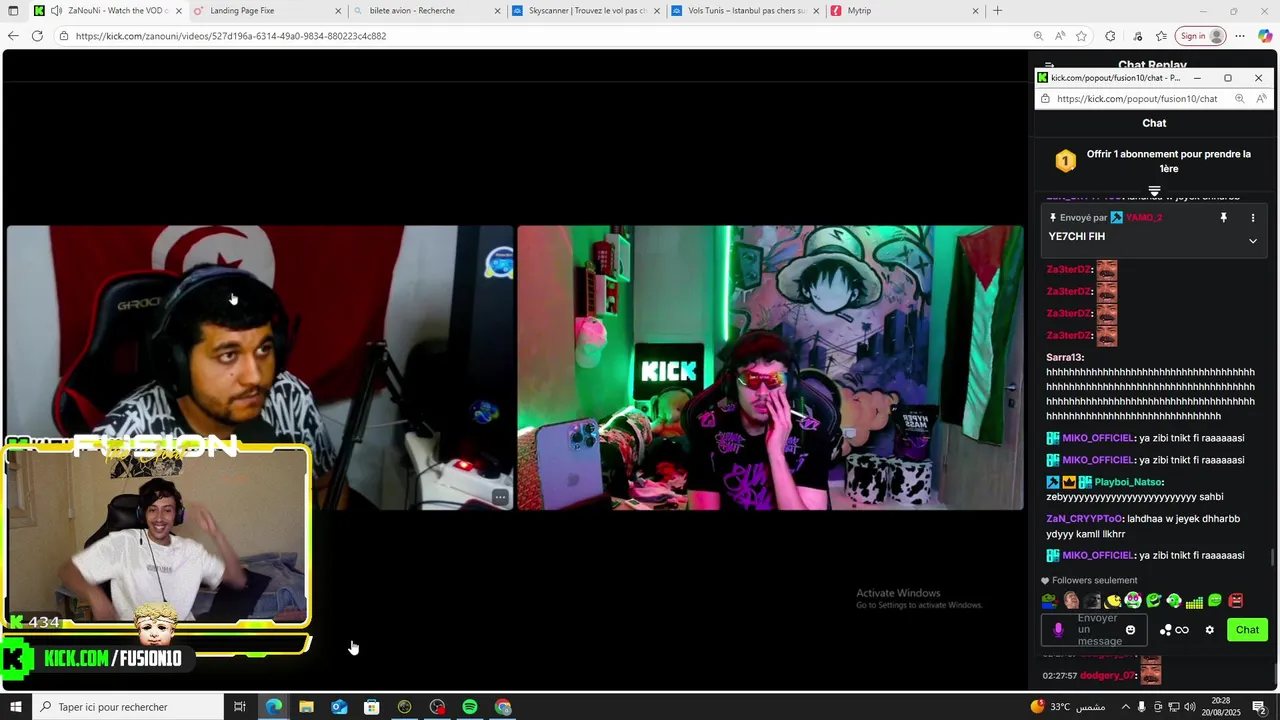Open File Explorer from taskbar
Screen dimensions: 1280x720
(x=306, y=707)
